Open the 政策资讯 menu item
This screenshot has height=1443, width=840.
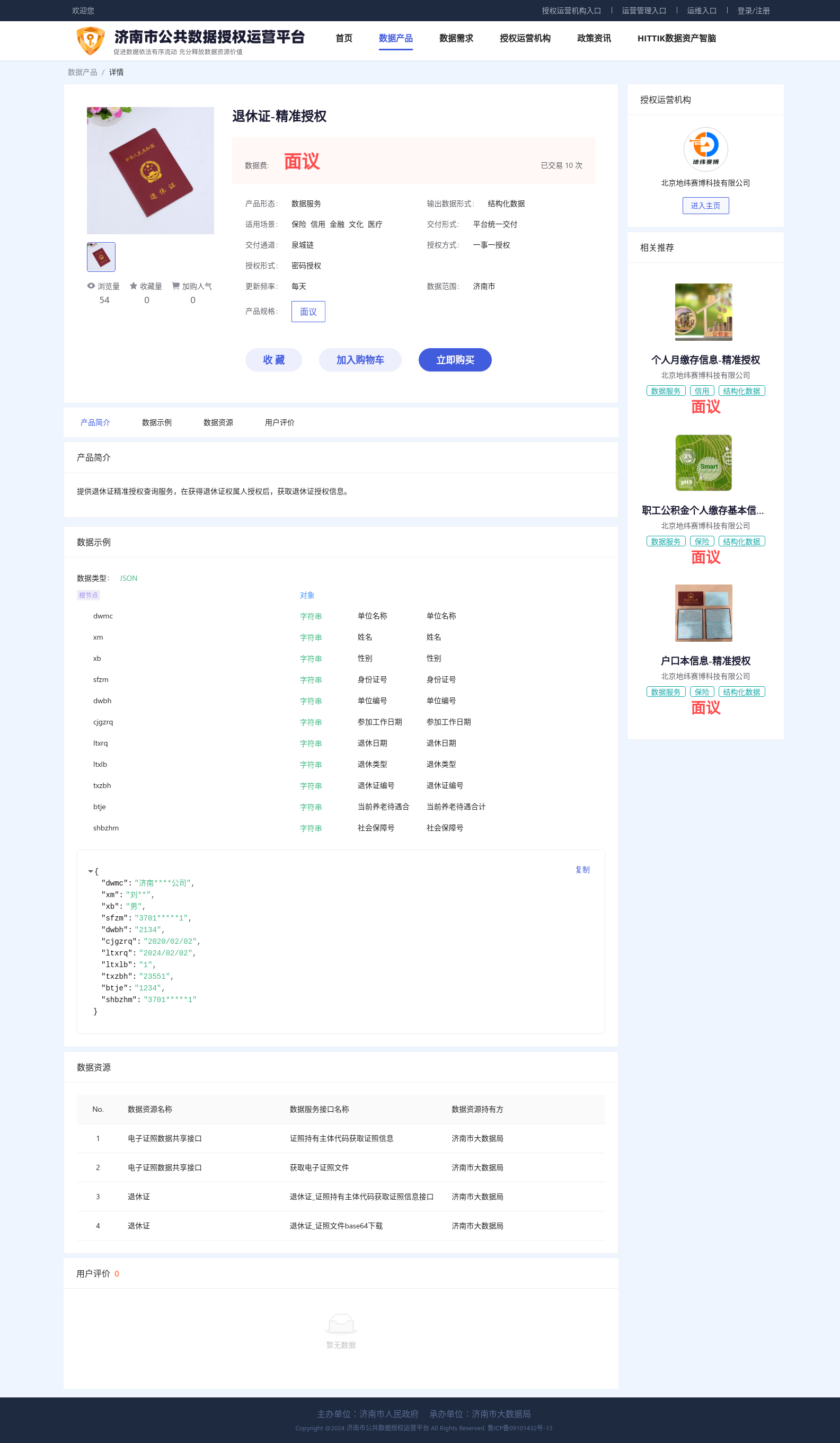594,38
